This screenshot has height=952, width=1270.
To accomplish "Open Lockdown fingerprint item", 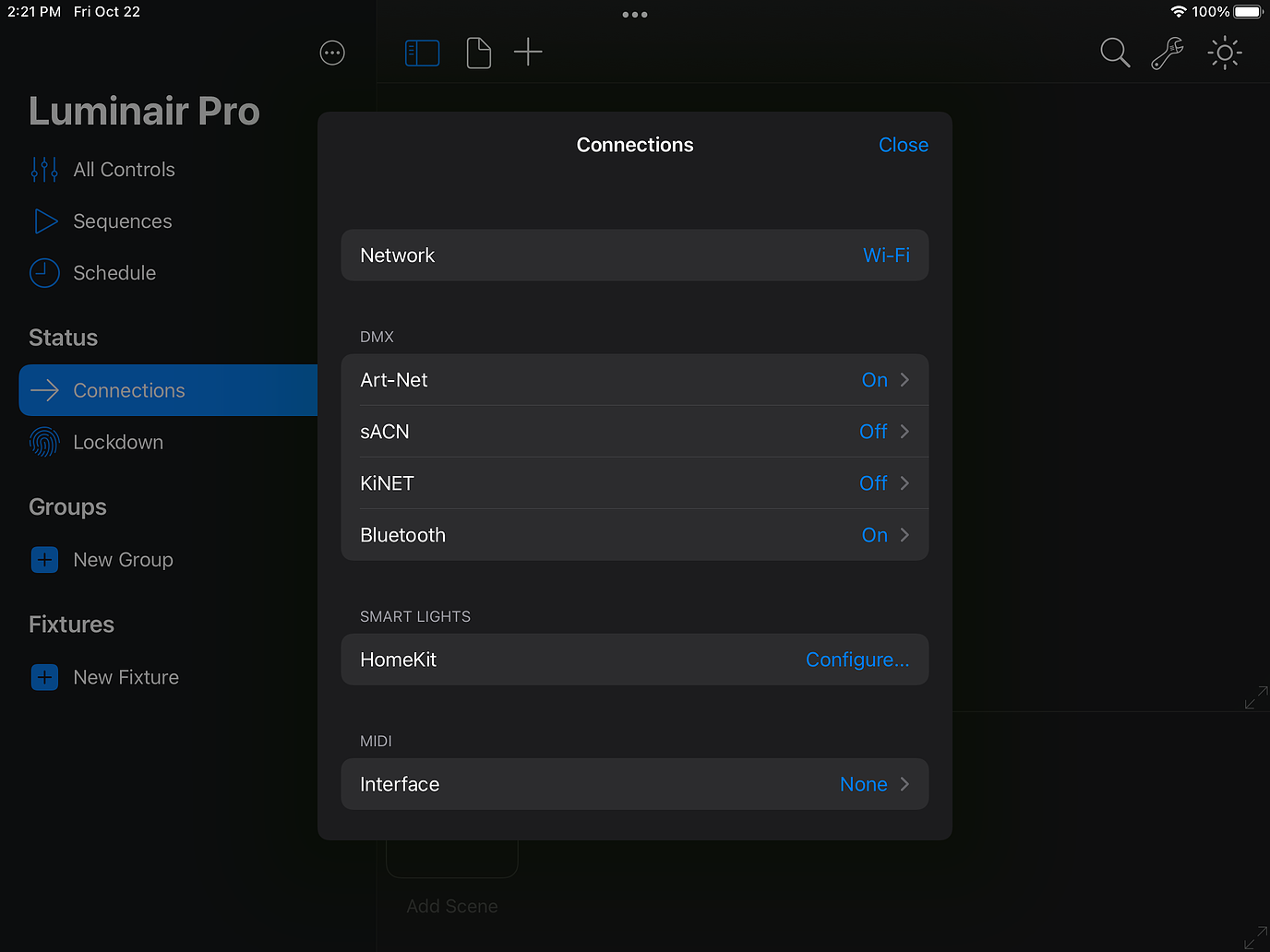I will coord(118,443).
